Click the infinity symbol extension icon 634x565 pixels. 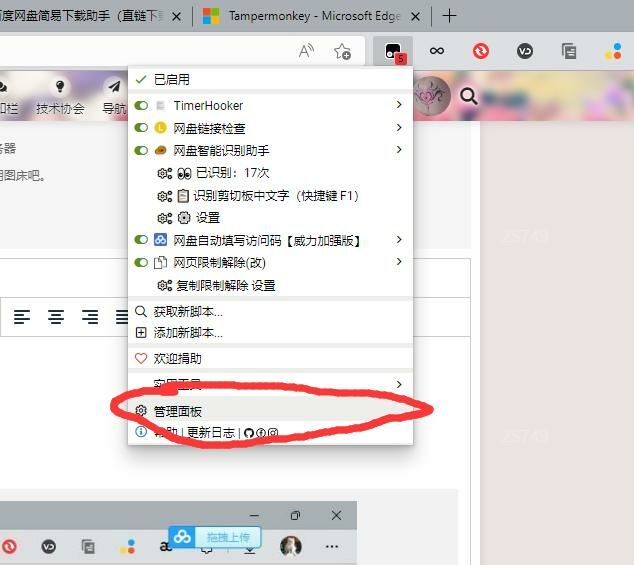pos(437,51)
